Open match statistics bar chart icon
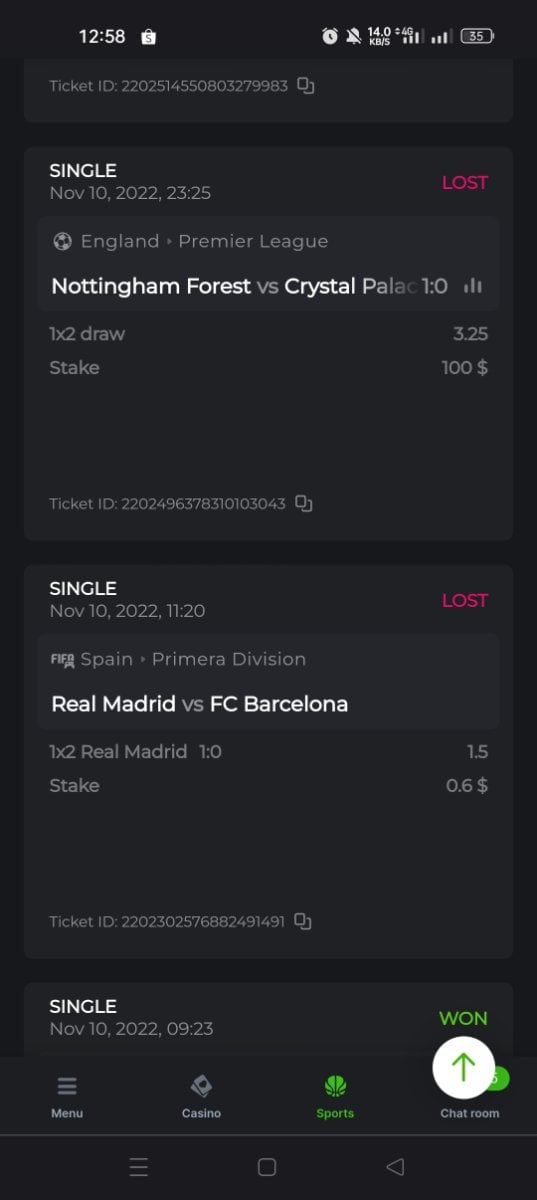 [x=473, y=286]
